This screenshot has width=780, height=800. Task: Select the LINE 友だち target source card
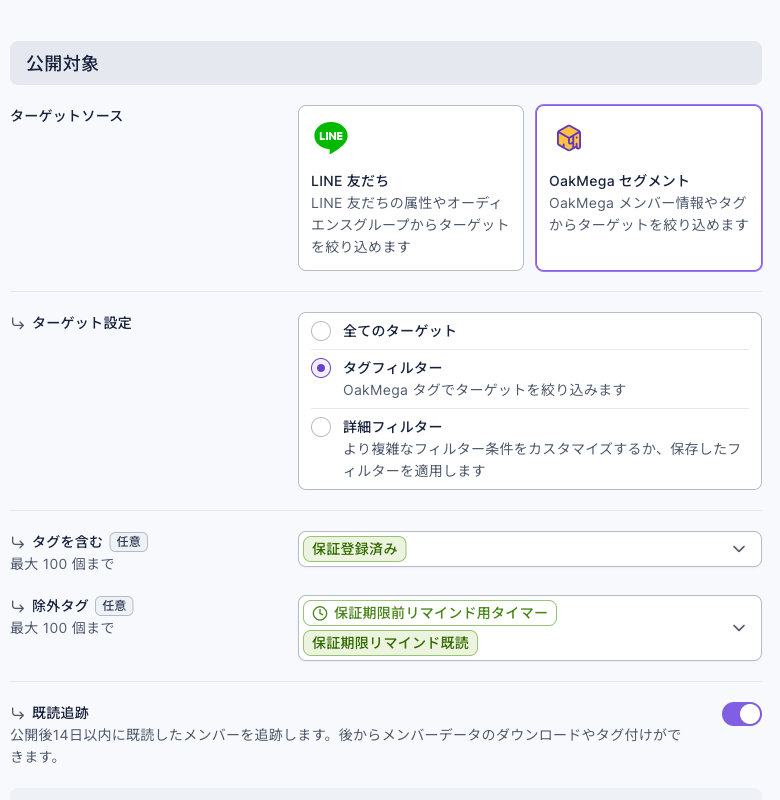pyautogui.click(x=411, y=188)
